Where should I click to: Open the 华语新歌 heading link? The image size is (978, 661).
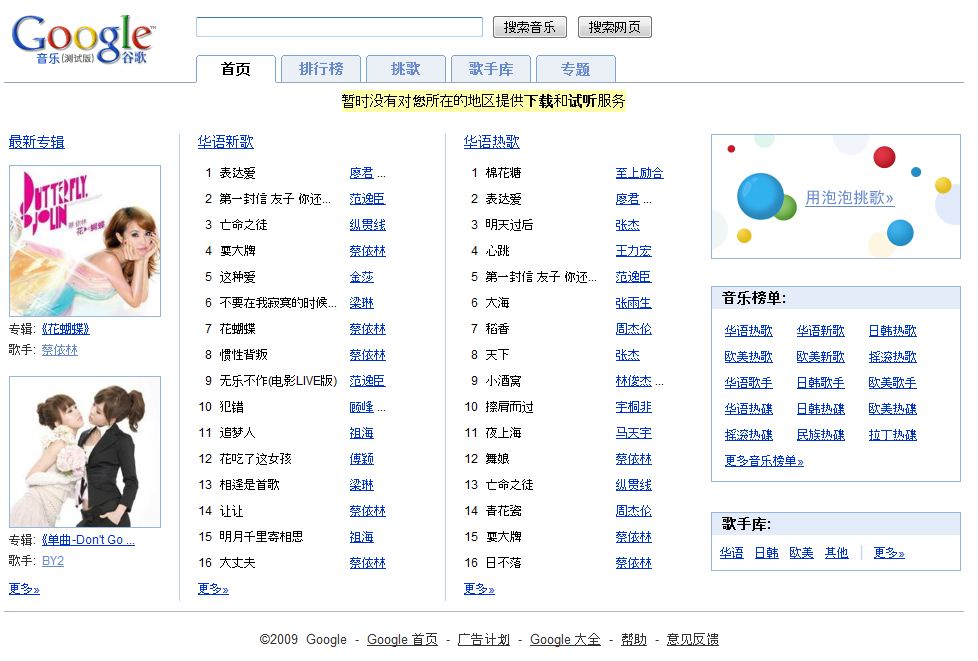[x=226, y=142]
